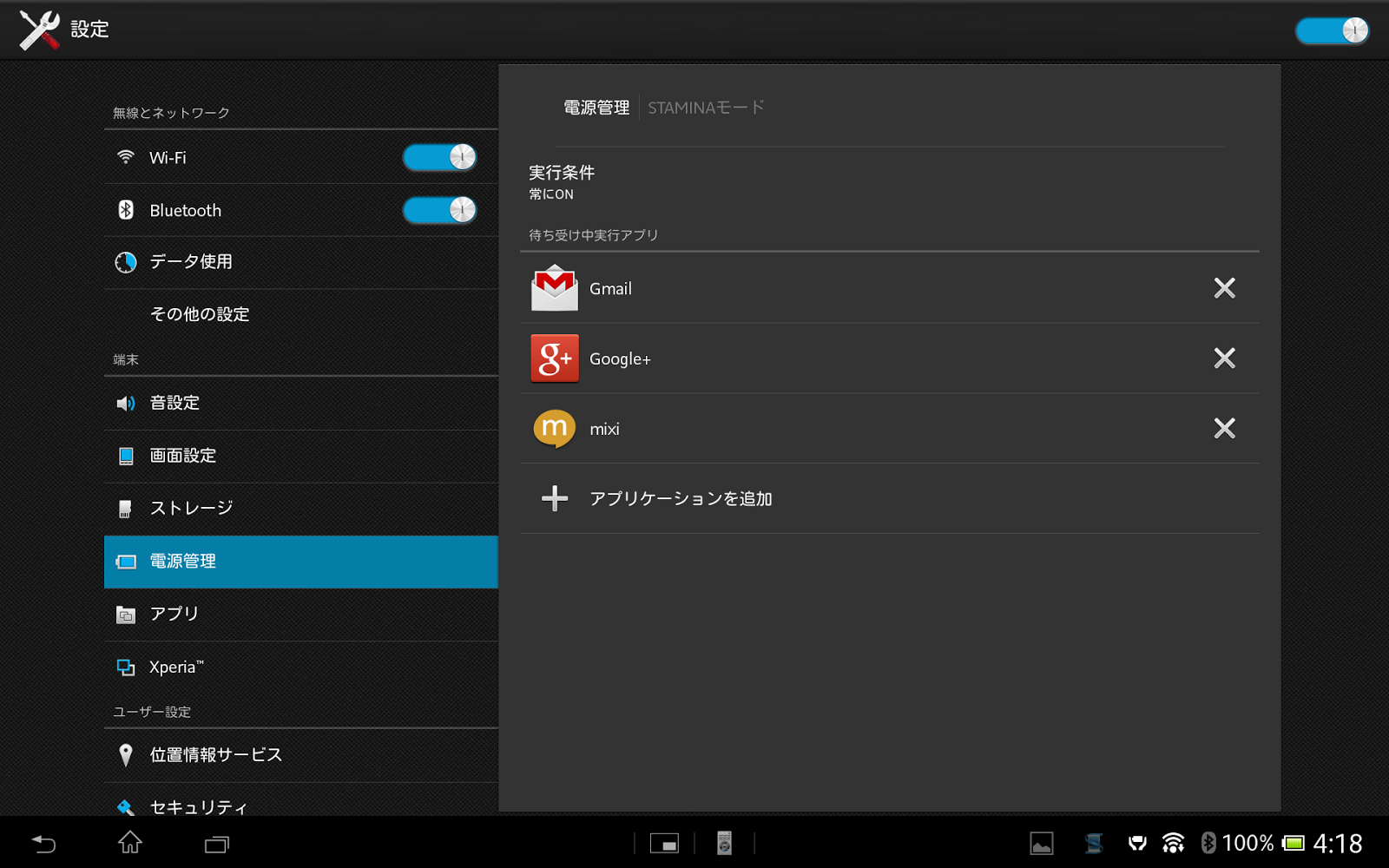Click the settings wrench icon
The height and width of the screenshot is (868, 1389).
point(40,30)
